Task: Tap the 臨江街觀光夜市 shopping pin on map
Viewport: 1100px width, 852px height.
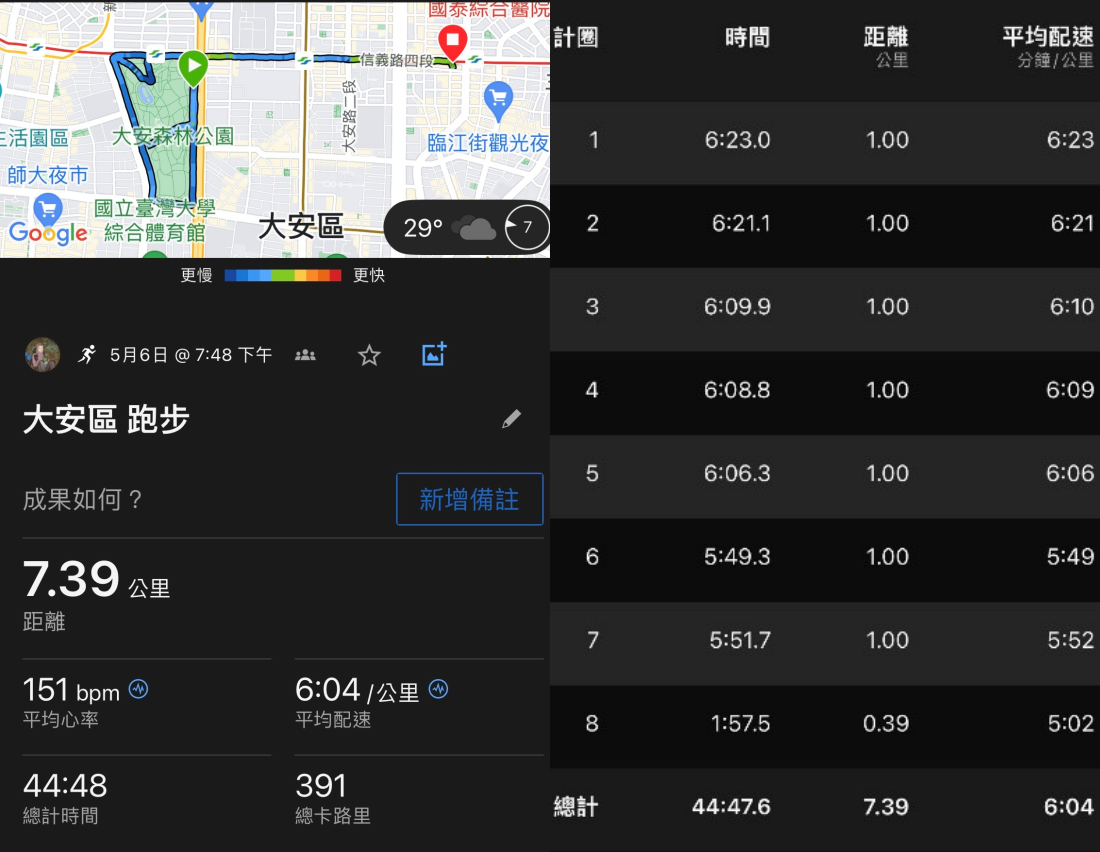Action: [x=497, y=99]
